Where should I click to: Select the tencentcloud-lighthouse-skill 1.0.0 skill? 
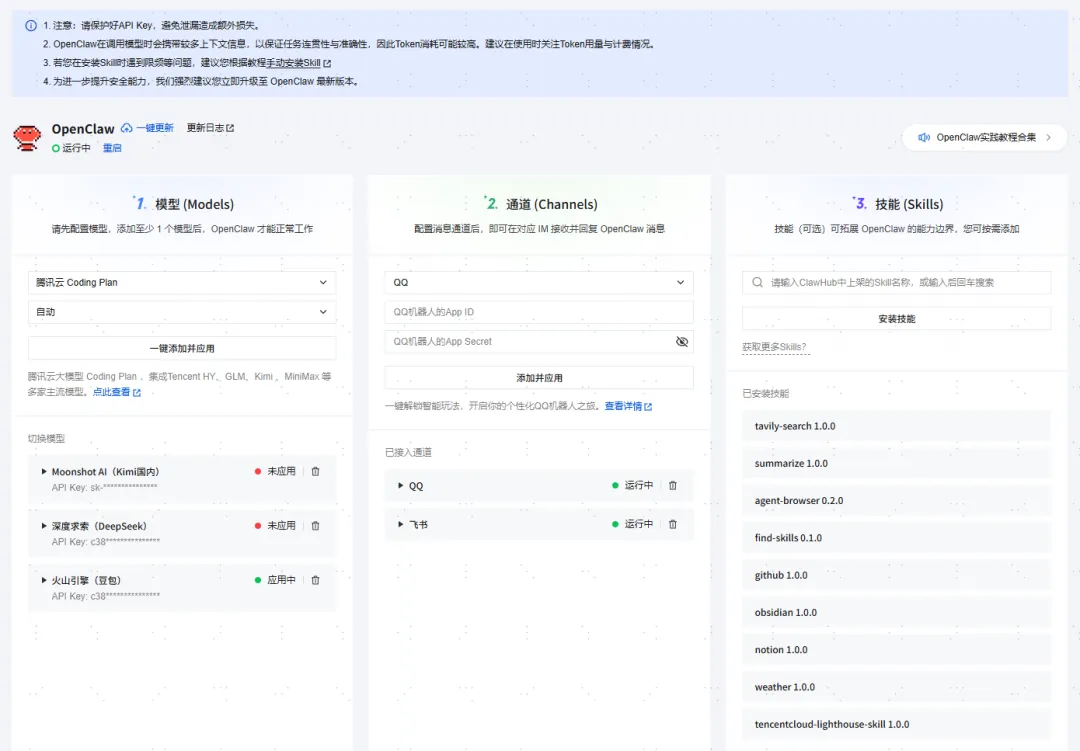tap(896, 724)
